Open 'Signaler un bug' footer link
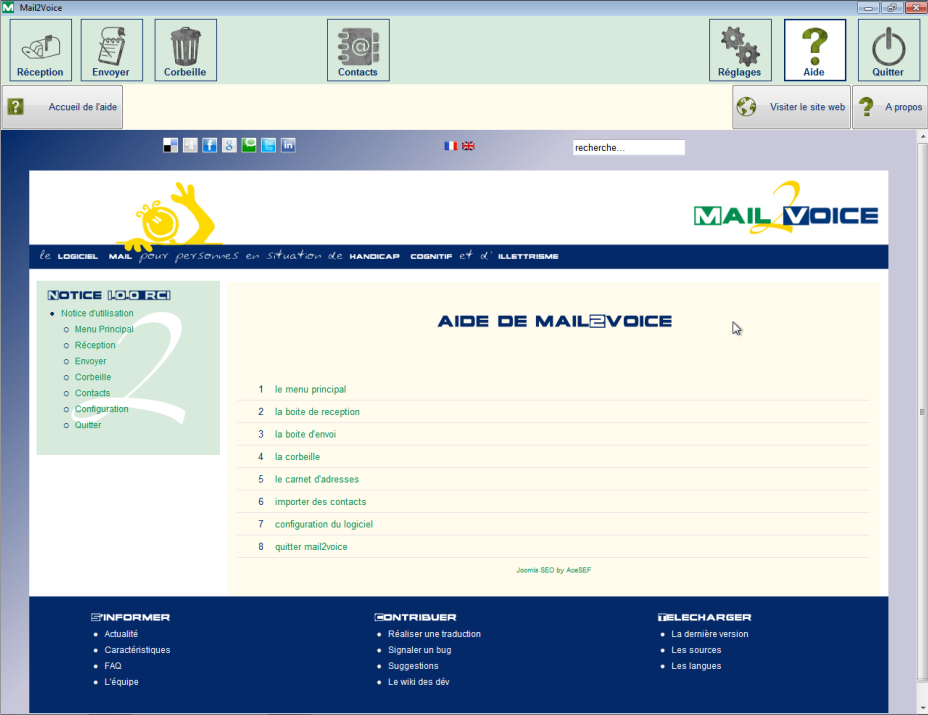Screen dimensions: 928x715 [x=420, y=650]
